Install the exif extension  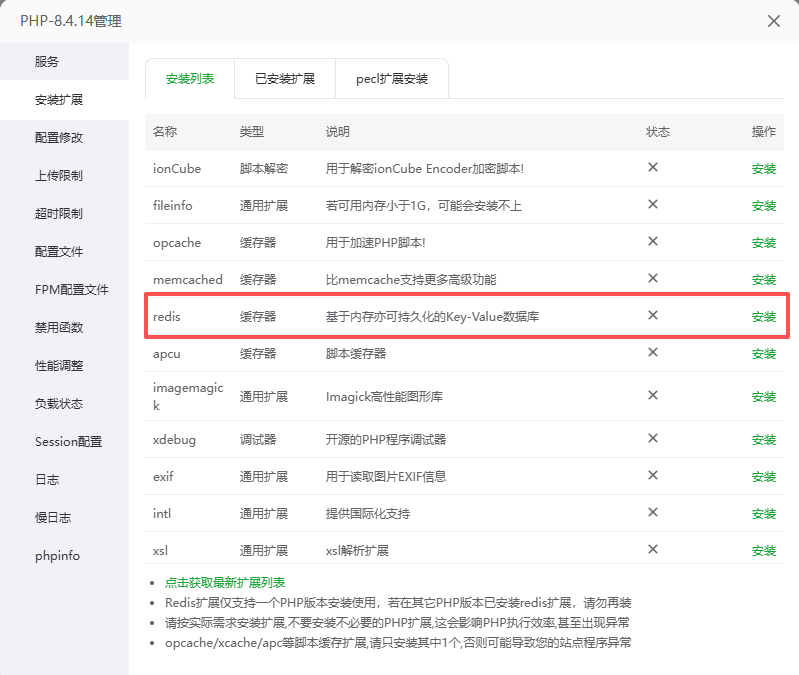point(764,477)
